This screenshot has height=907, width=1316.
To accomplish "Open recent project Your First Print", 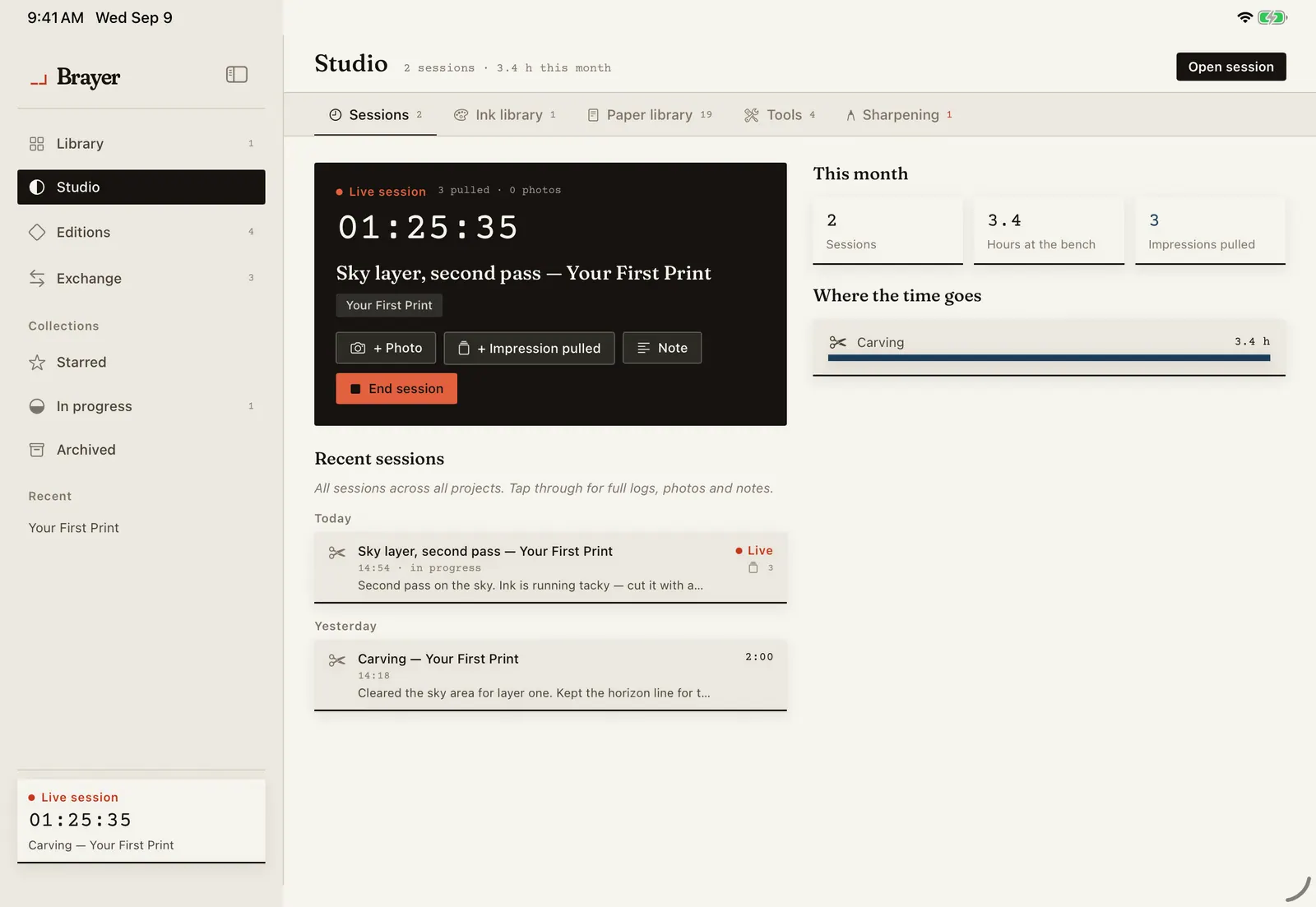I will [x=74, y=528].
